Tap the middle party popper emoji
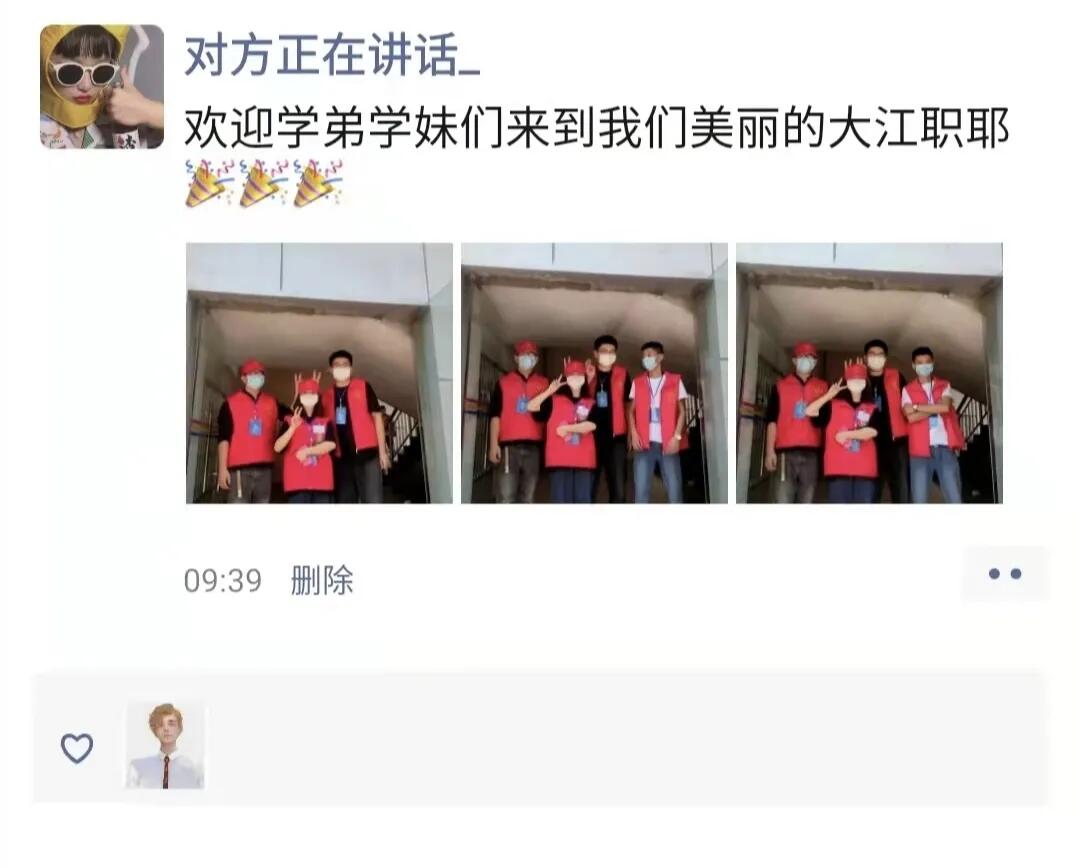 click(264, 183)
